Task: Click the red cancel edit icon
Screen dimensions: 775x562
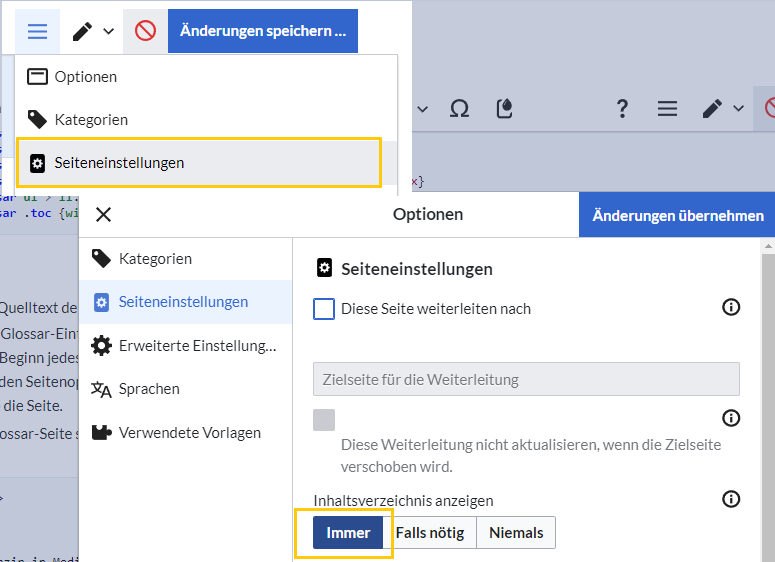Action: (x=145, y=31)
